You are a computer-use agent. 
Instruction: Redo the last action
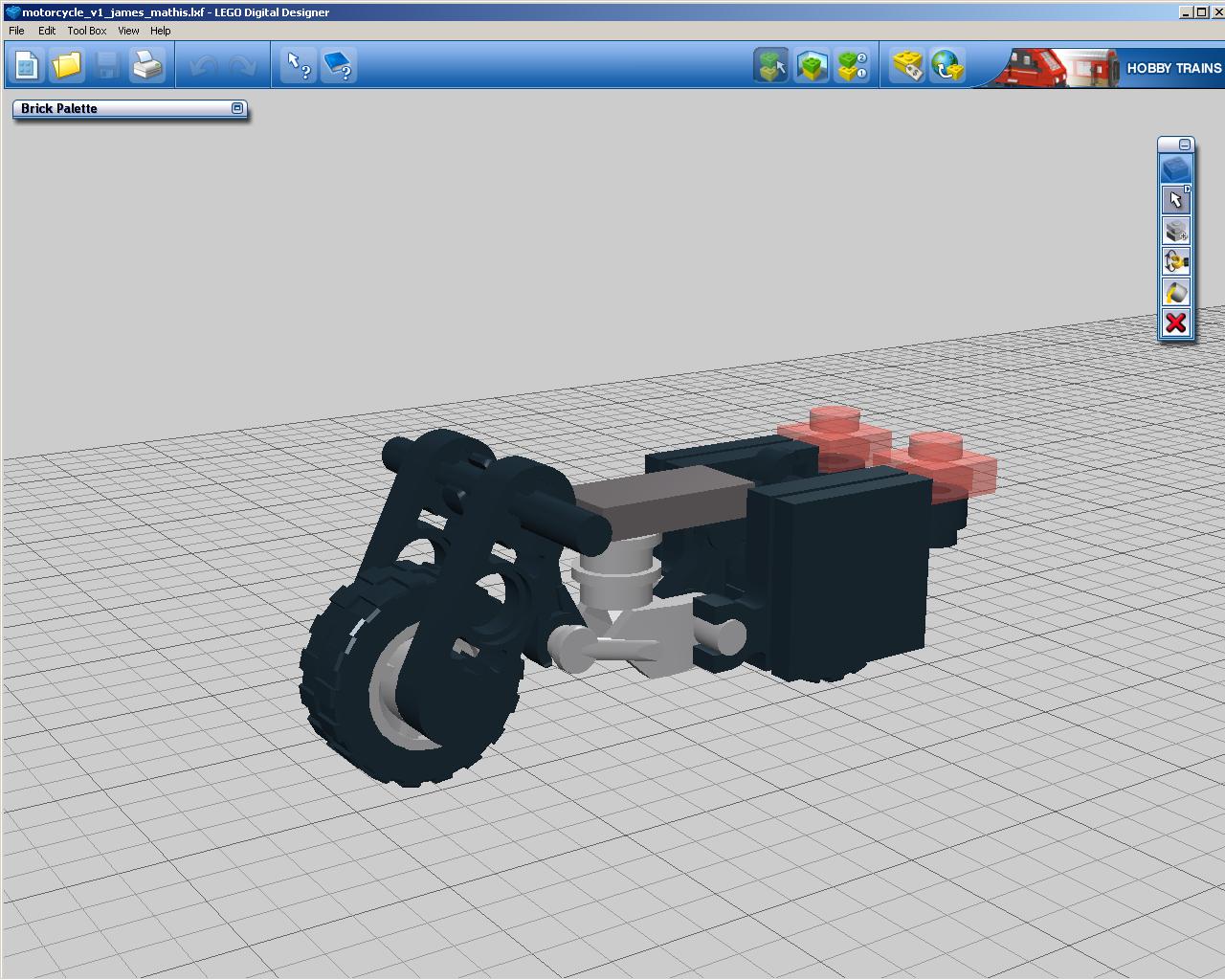tap(243, 65)
